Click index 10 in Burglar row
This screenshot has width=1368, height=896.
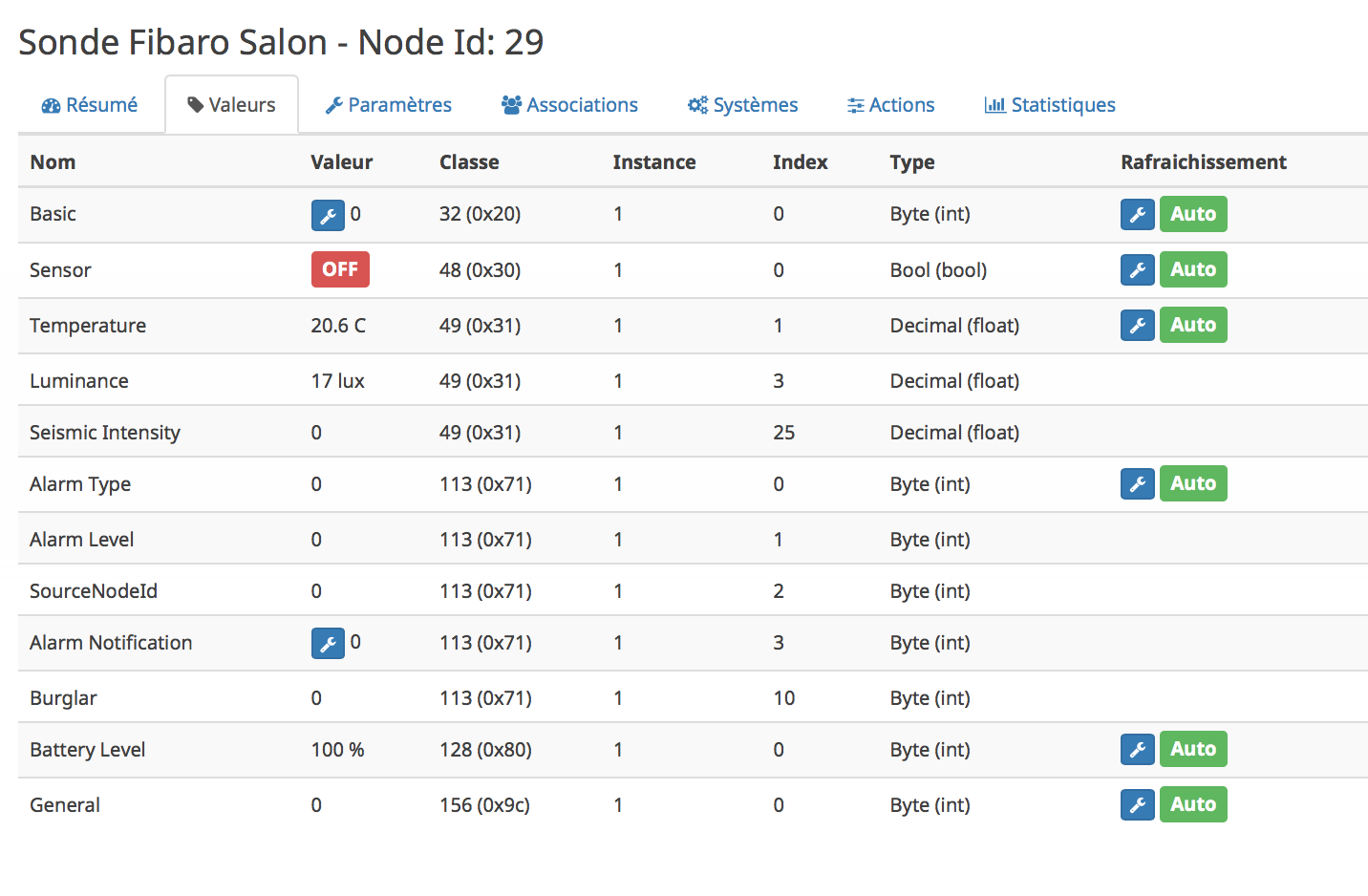(x=784, y=698)
